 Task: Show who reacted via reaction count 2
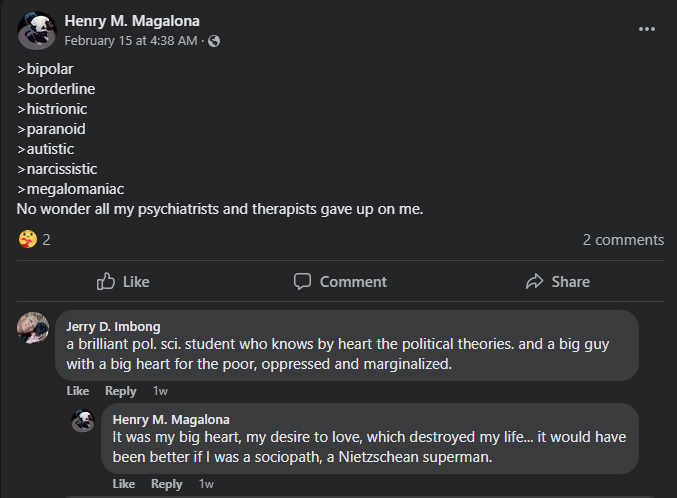[x=46, y=240]
